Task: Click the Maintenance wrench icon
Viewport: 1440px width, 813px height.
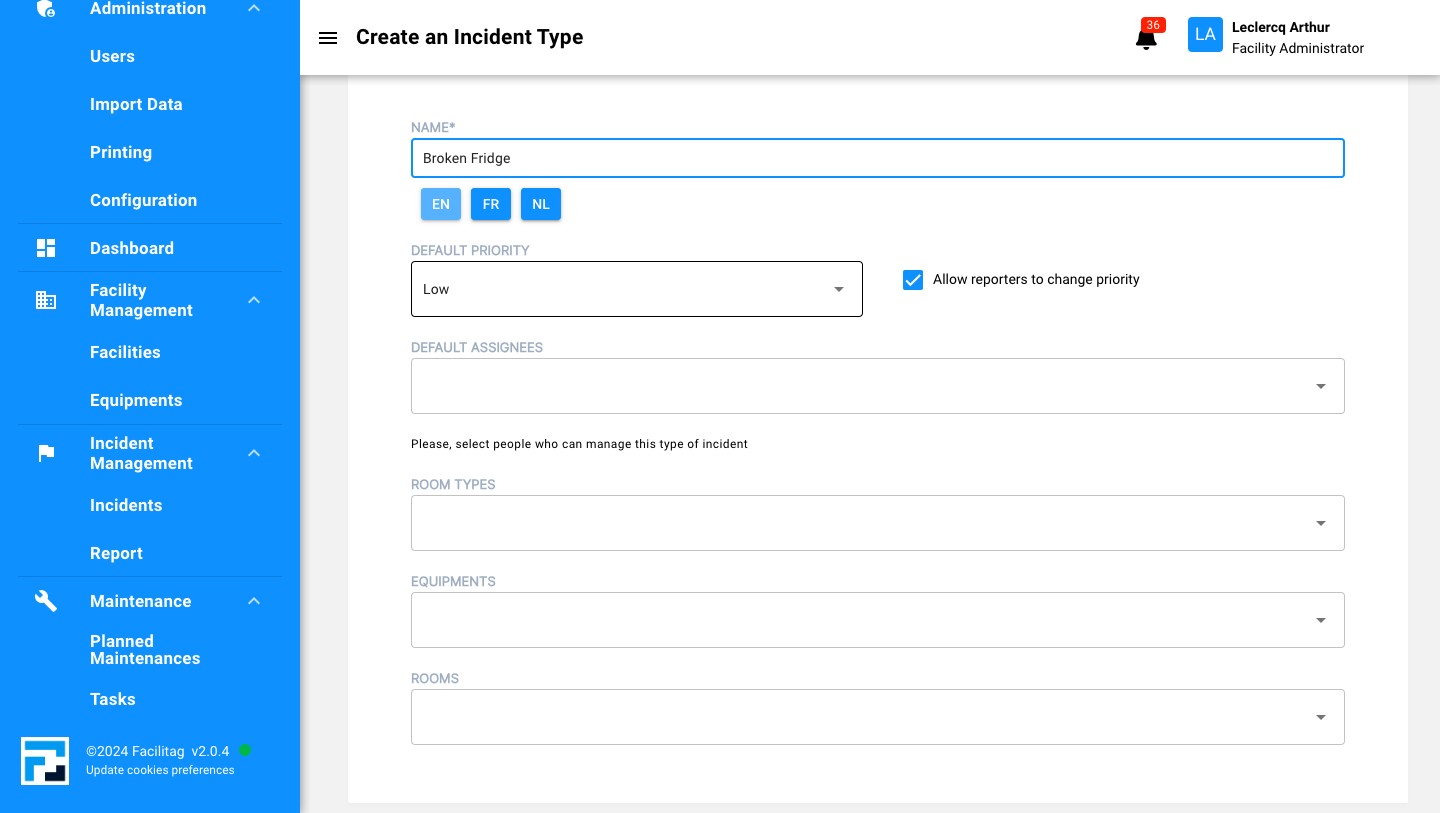Action: coord(46,601)
